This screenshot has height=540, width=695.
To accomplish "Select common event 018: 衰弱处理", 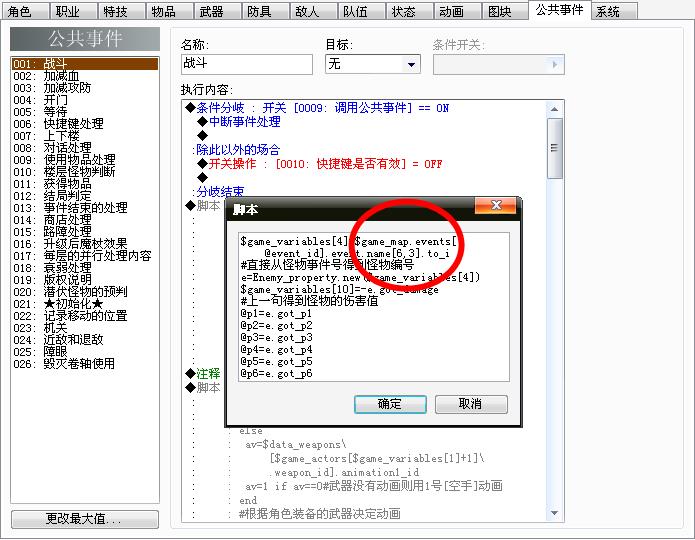I will tap(85, 268).
